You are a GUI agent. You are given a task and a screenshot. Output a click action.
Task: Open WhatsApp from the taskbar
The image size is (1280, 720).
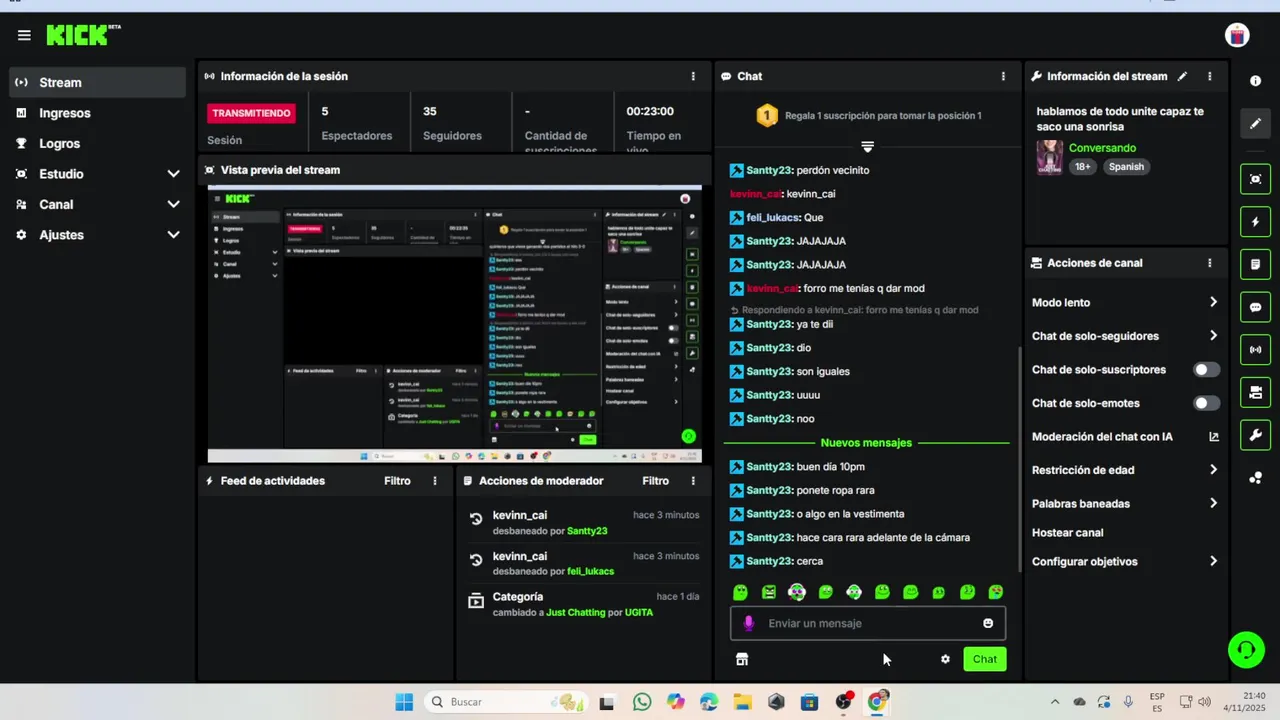(x=642, y=702)
